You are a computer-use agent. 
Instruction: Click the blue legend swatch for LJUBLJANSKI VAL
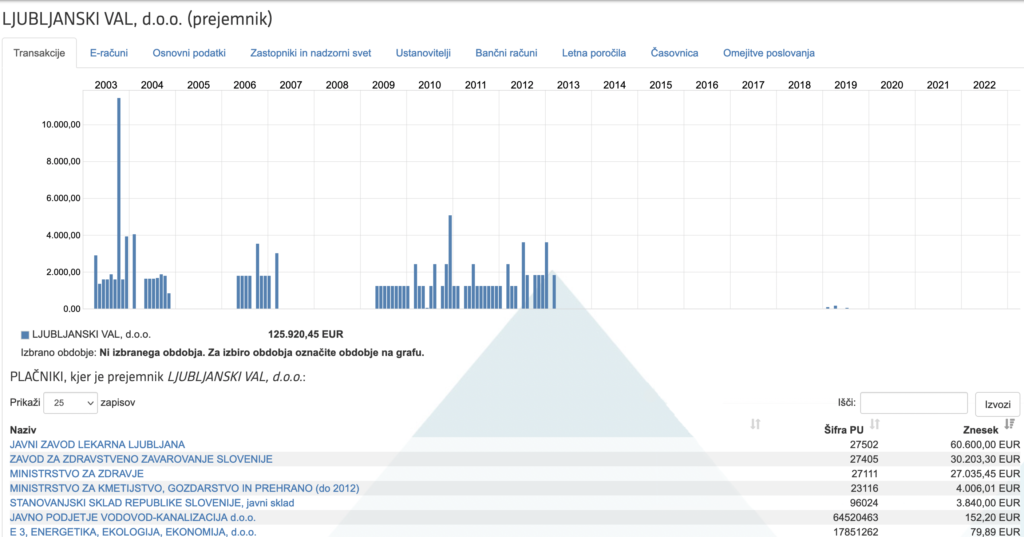tap(25, 334)
